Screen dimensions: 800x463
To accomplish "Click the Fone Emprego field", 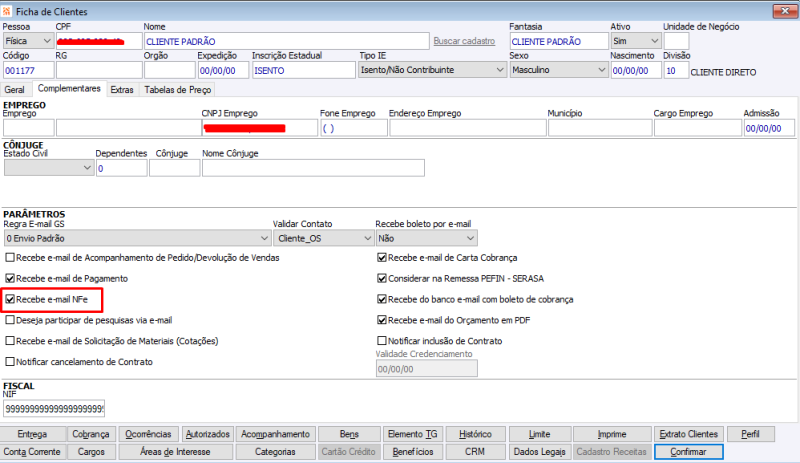I will click(354, 128).
